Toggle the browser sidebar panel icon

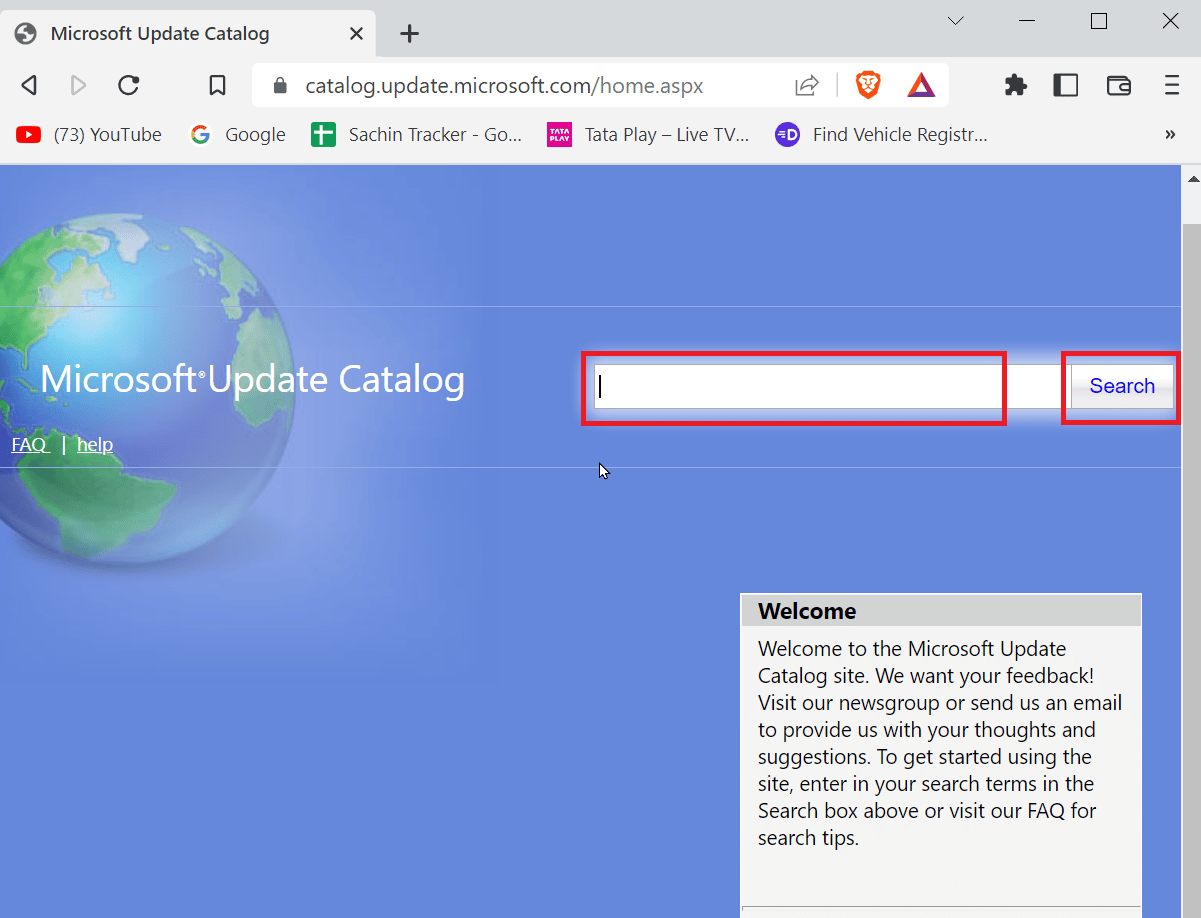click(x=1066, y=85)
